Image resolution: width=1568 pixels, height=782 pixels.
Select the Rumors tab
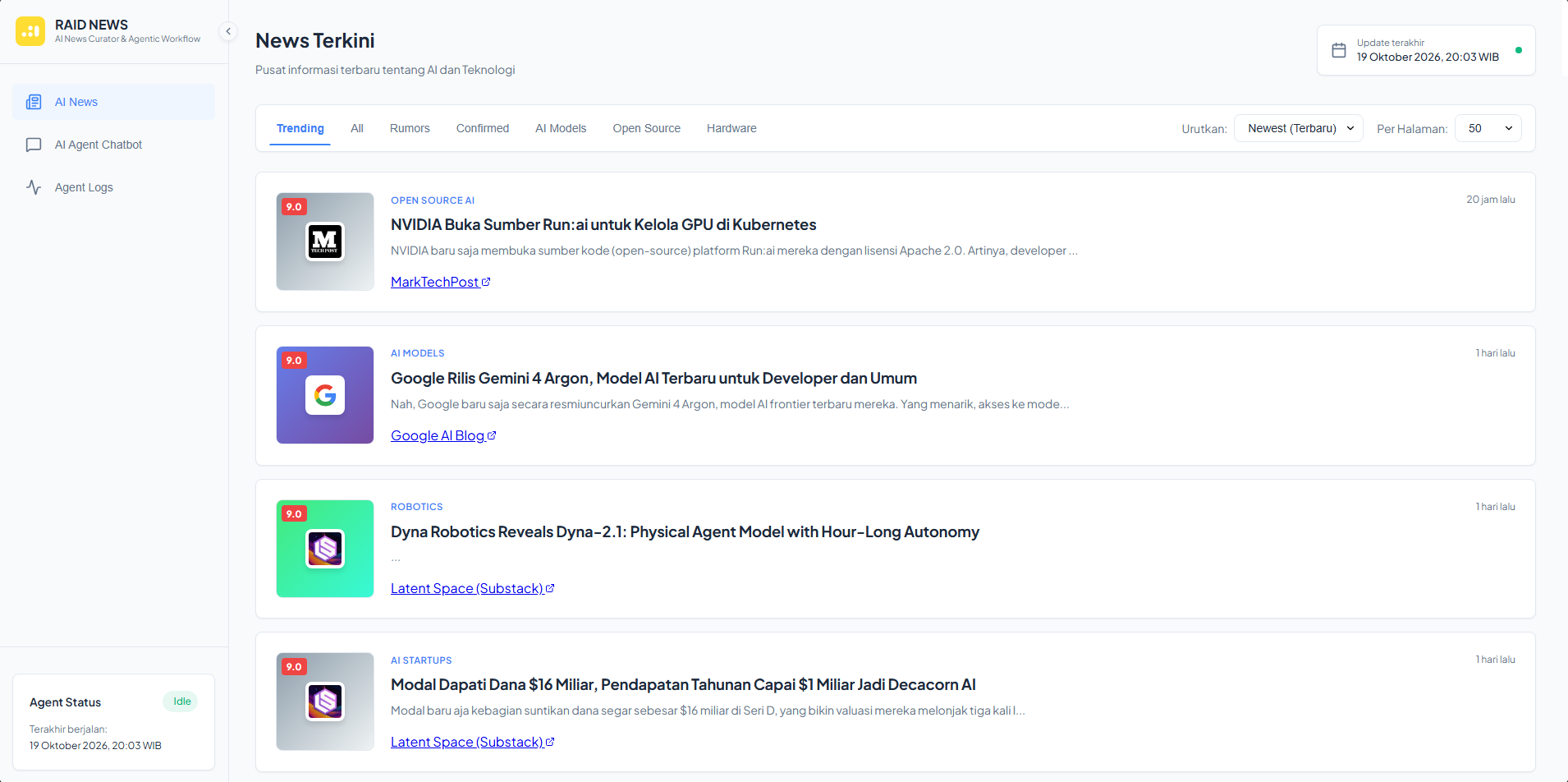point(410,128)
